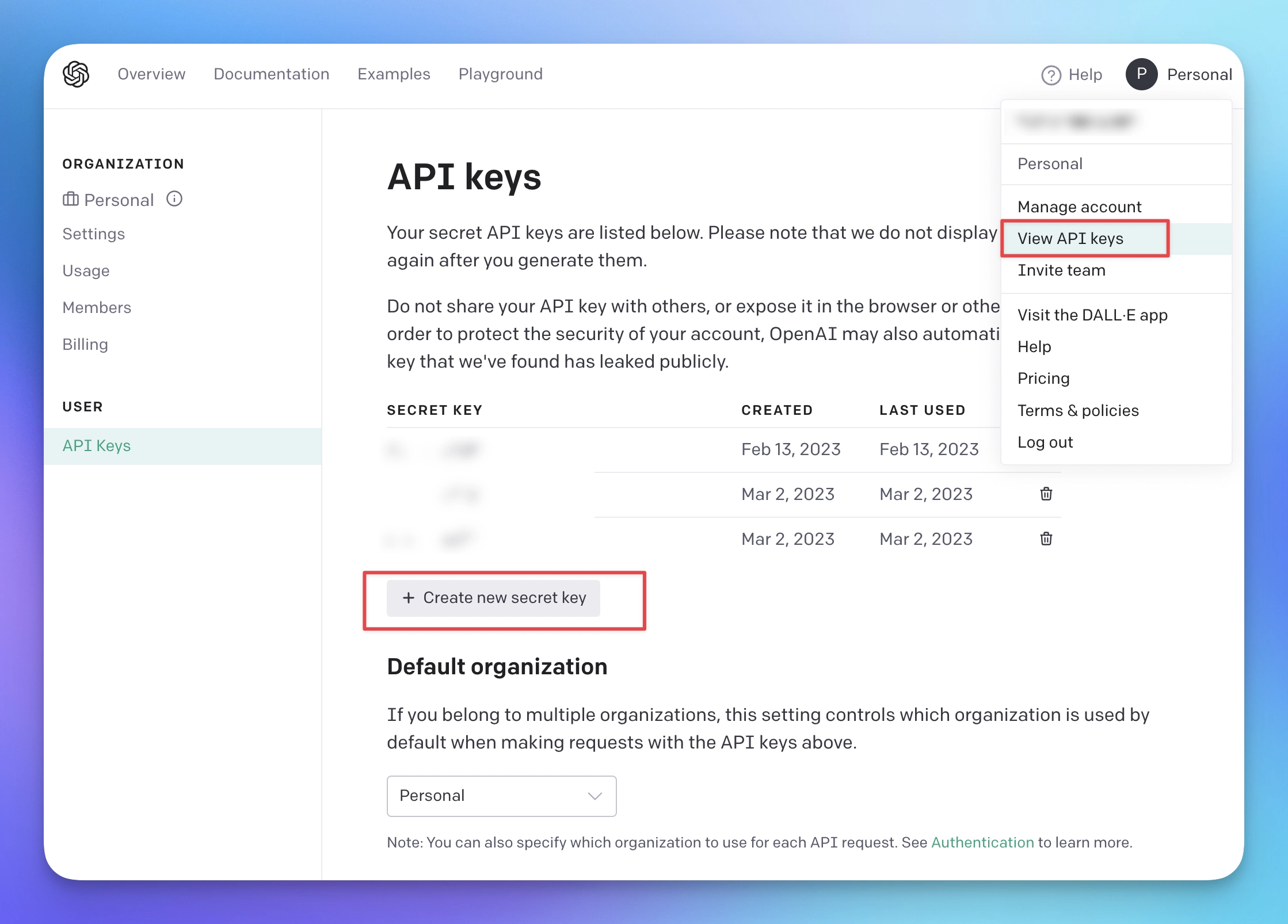
Task: Go to the Documentation tab
Action: (271, 74)
